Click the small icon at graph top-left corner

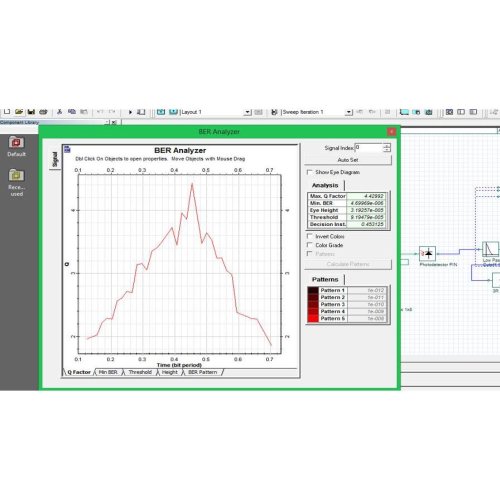(x=67, y=149)
